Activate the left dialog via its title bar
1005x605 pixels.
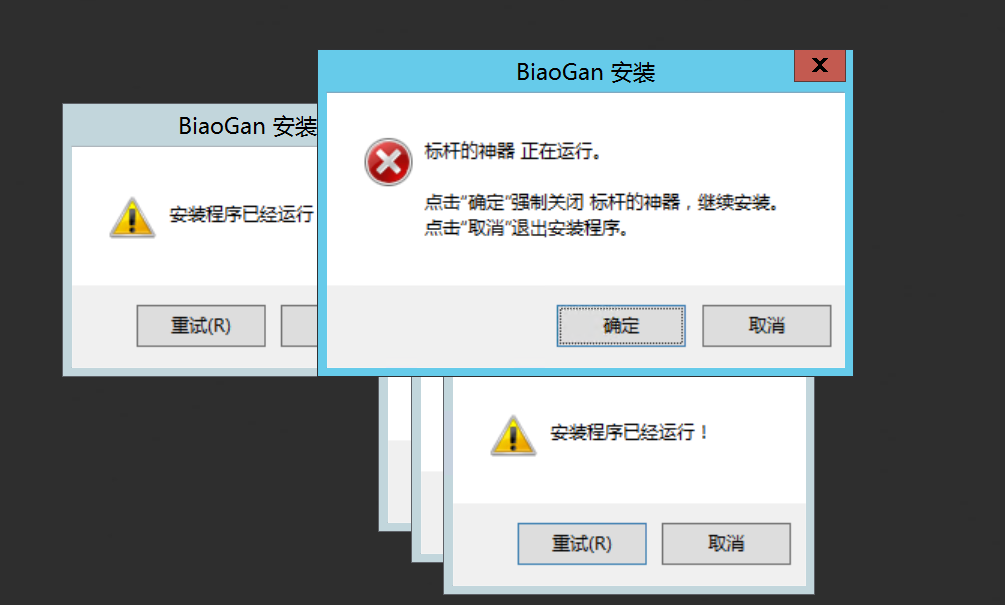(x=191, y=126)
